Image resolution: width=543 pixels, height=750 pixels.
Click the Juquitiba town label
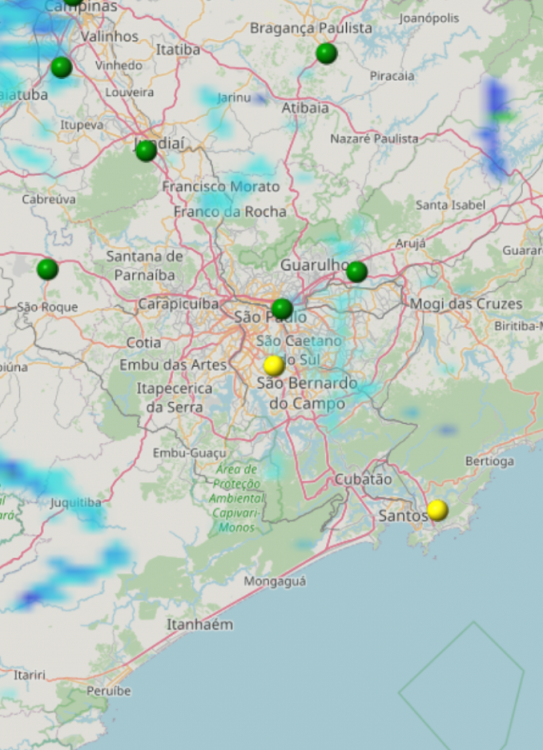click(76, 503)
